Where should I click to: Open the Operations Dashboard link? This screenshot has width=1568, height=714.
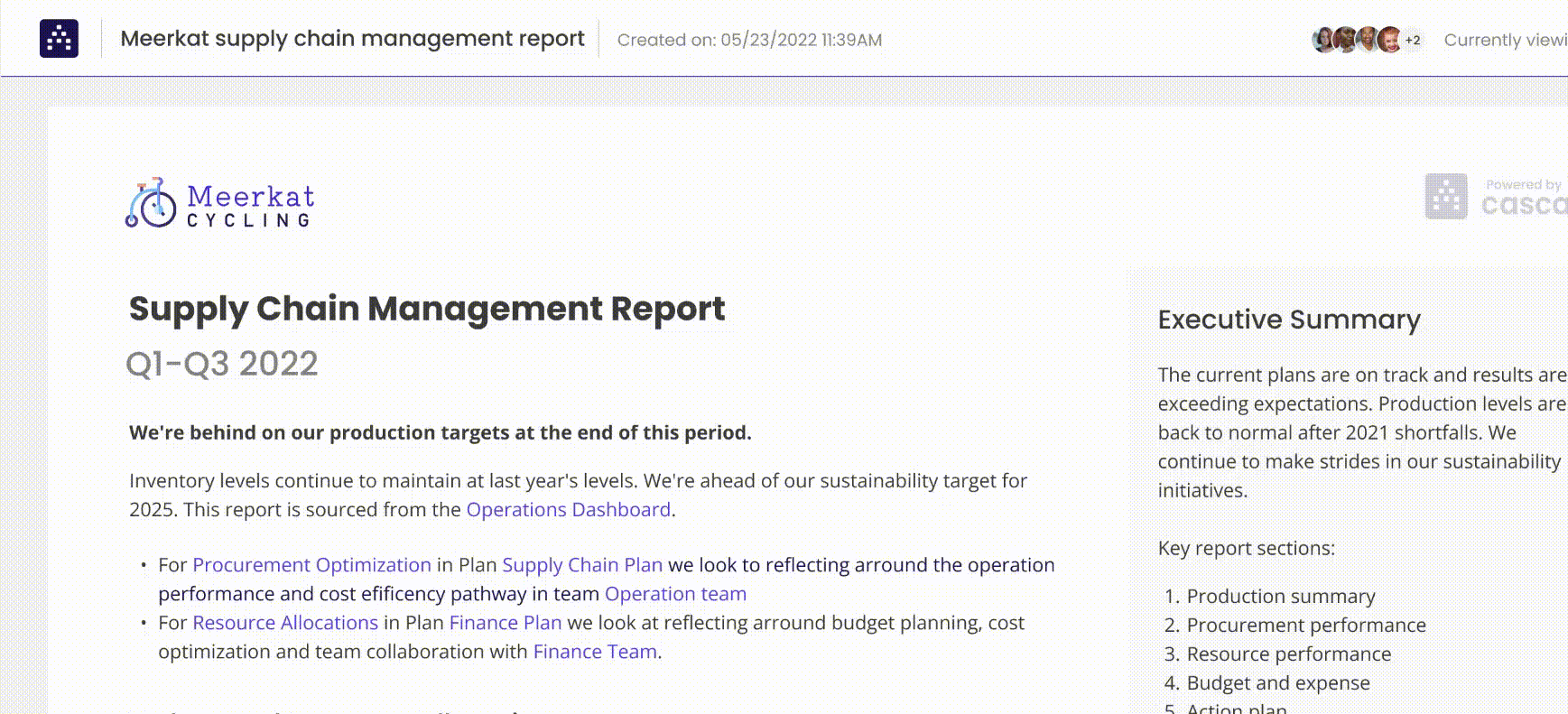tap(568, 509)
